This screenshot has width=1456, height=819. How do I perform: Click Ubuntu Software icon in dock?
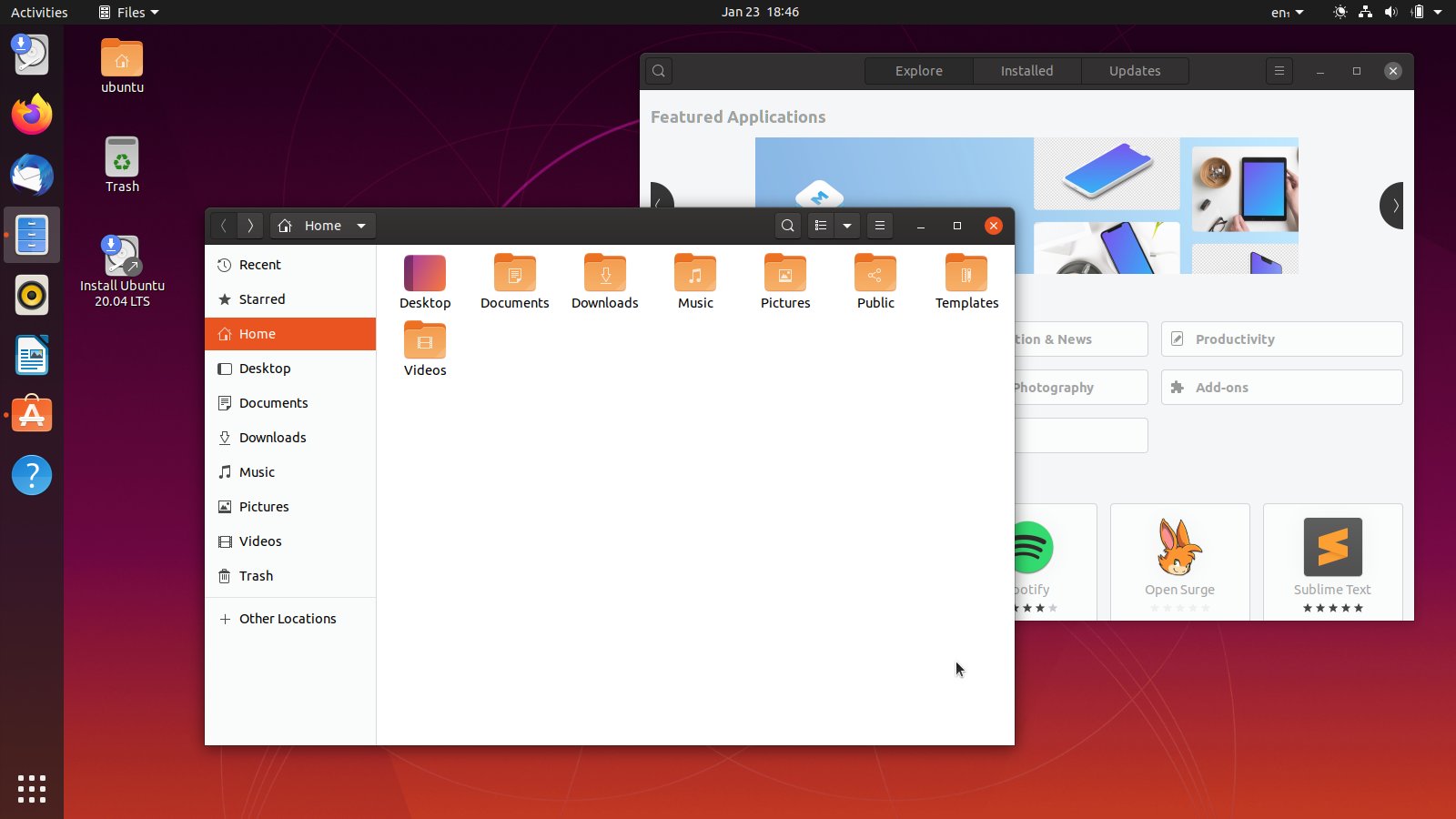[x=32, y=415]
